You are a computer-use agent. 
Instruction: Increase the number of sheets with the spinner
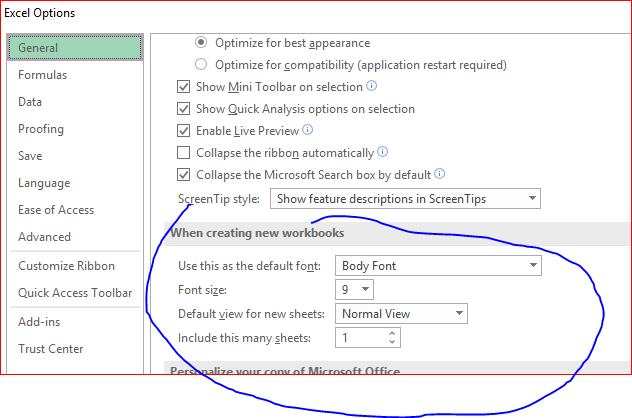pos(393,334)
